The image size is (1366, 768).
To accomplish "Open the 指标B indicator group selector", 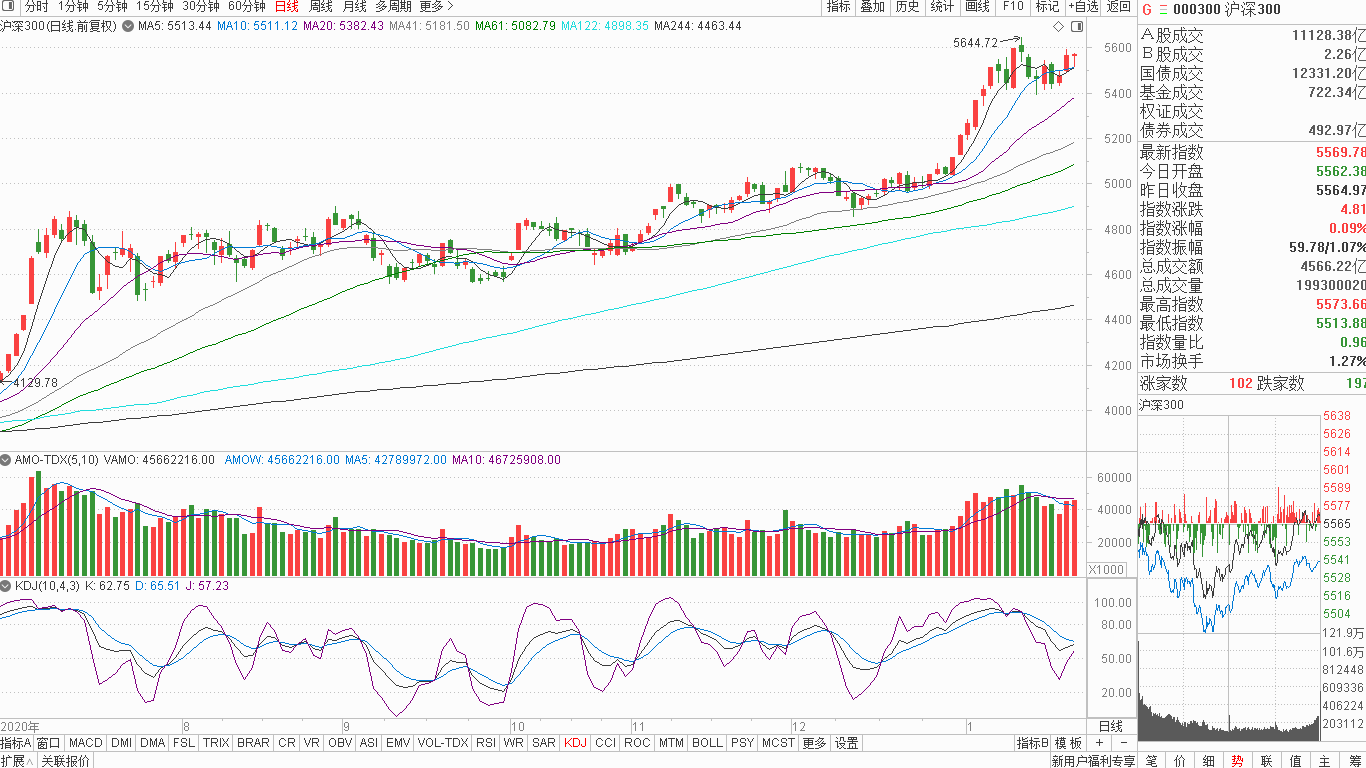I will [1033, 743].
